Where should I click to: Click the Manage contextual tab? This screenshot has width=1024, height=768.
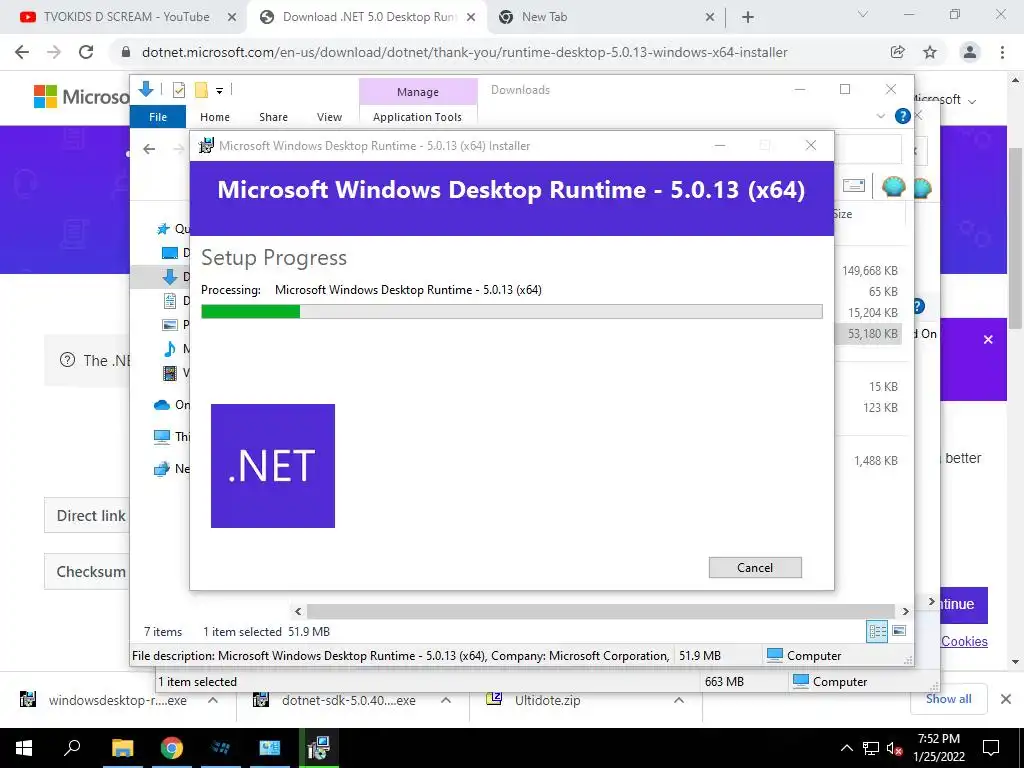click(418, 92)
